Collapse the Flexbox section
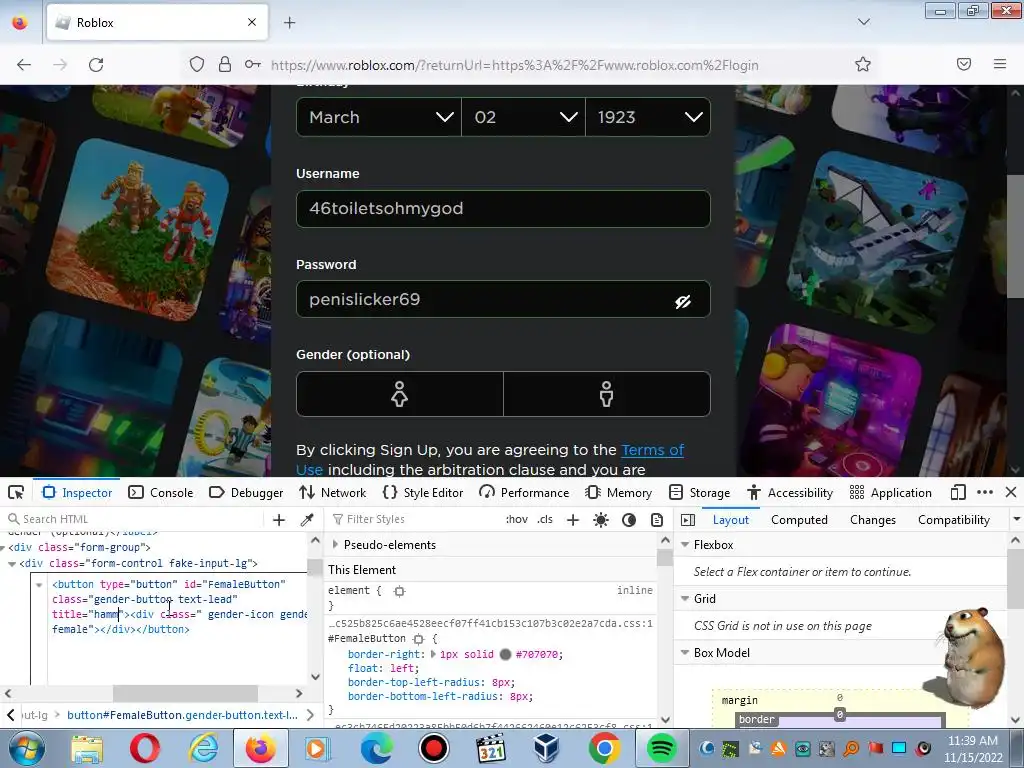The height and width of the screenshot is (768, 1024). point(685,545)
